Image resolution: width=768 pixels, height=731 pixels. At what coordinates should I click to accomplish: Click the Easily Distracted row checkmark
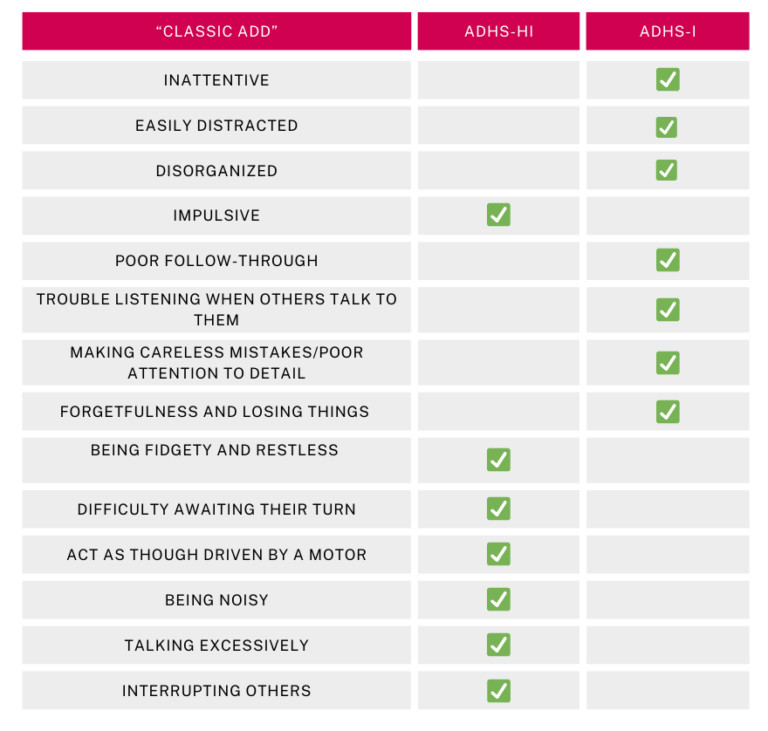667,127
